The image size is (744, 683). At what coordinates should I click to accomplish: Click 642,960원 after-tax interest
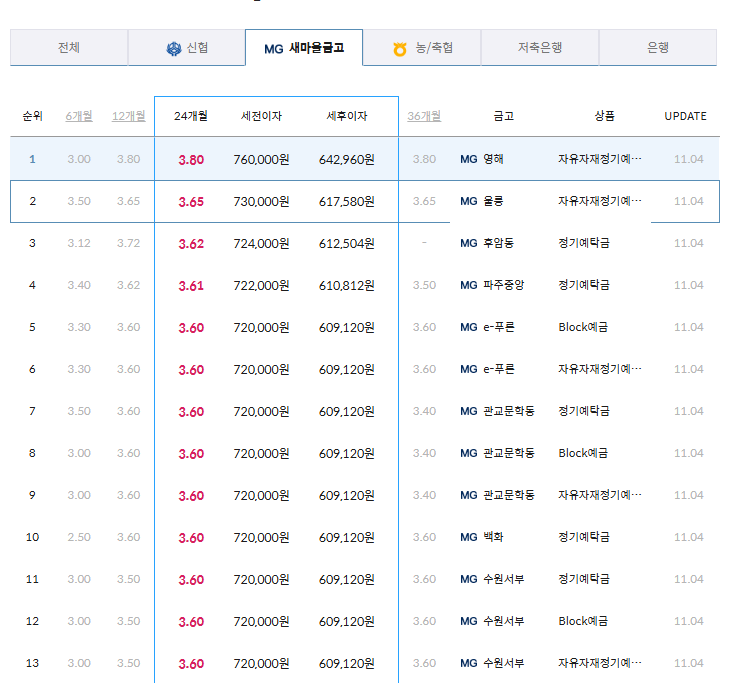[x=347, y=159]
